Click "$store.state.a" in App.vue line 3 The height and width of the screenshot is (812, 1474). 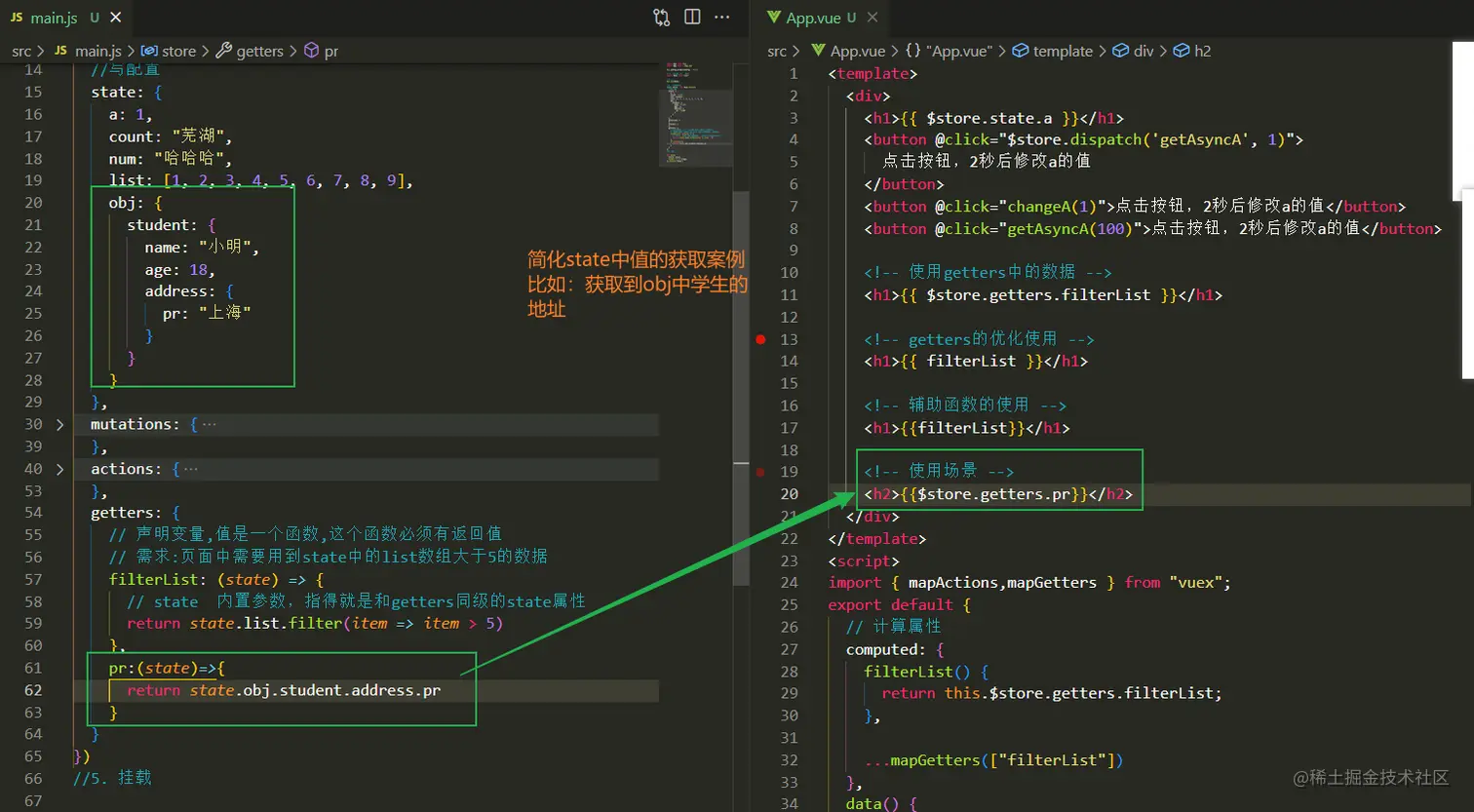pos(989,118)
